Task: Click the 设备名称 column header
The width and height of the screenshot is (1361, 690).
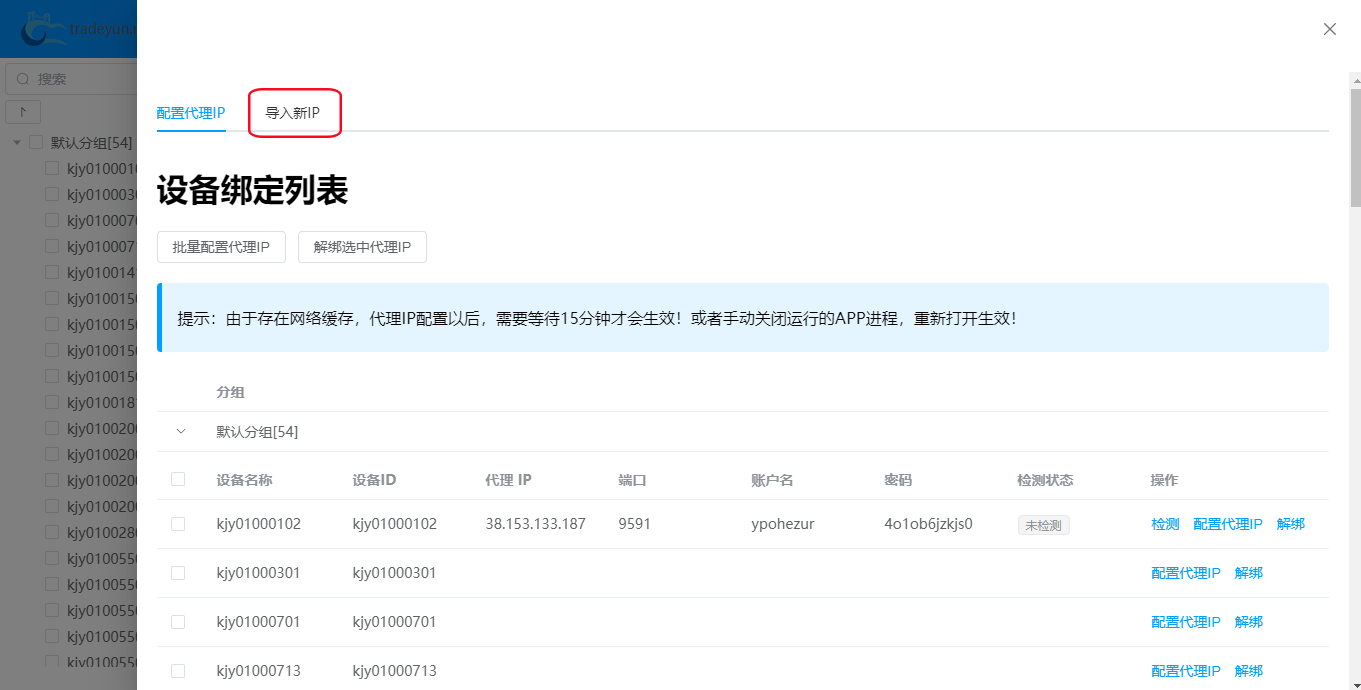Action: click(244, 480)
